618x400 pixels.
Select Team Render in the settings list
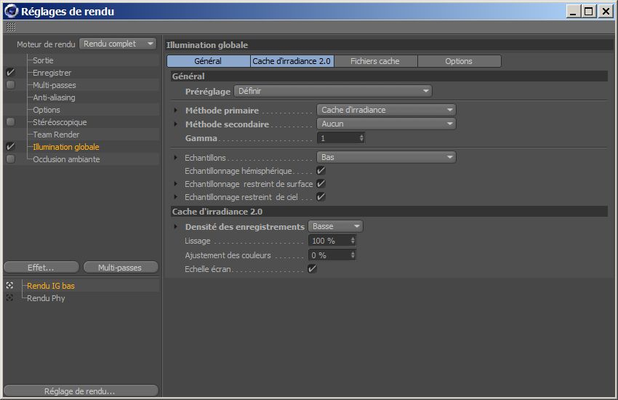click(56, 134)
